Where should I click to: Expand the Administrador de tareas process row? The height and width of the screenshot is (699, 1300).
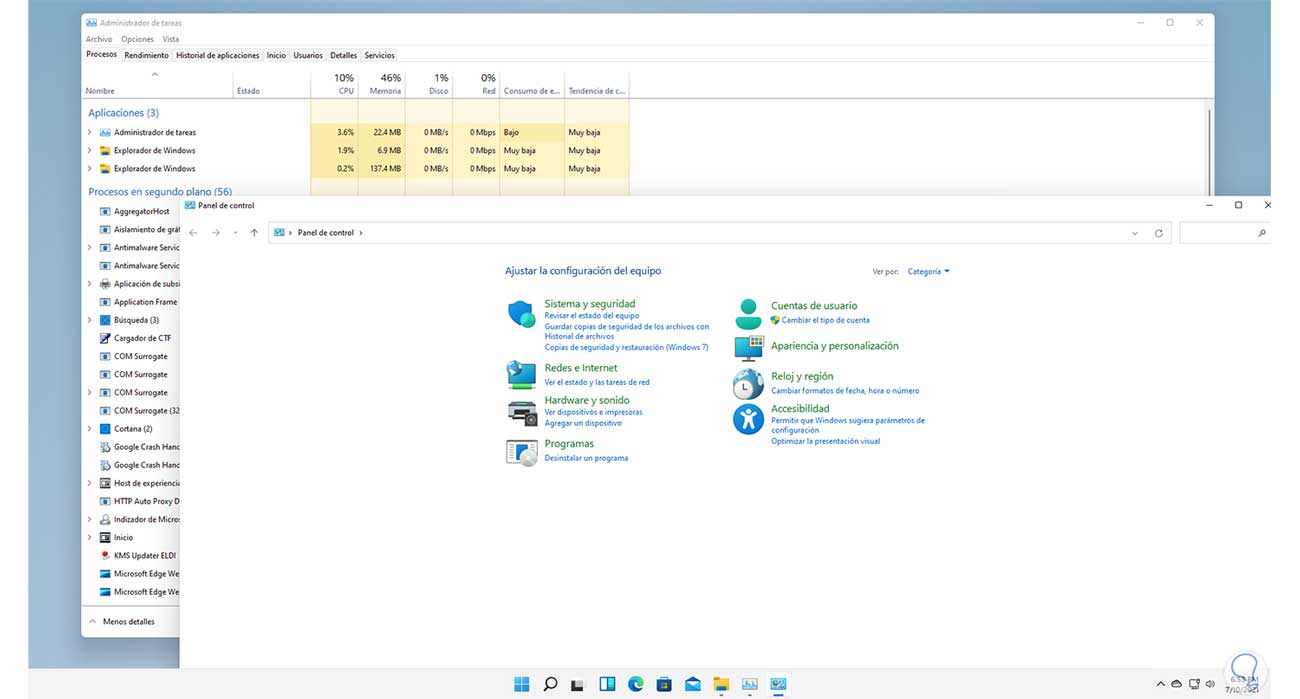coord(89,132)
